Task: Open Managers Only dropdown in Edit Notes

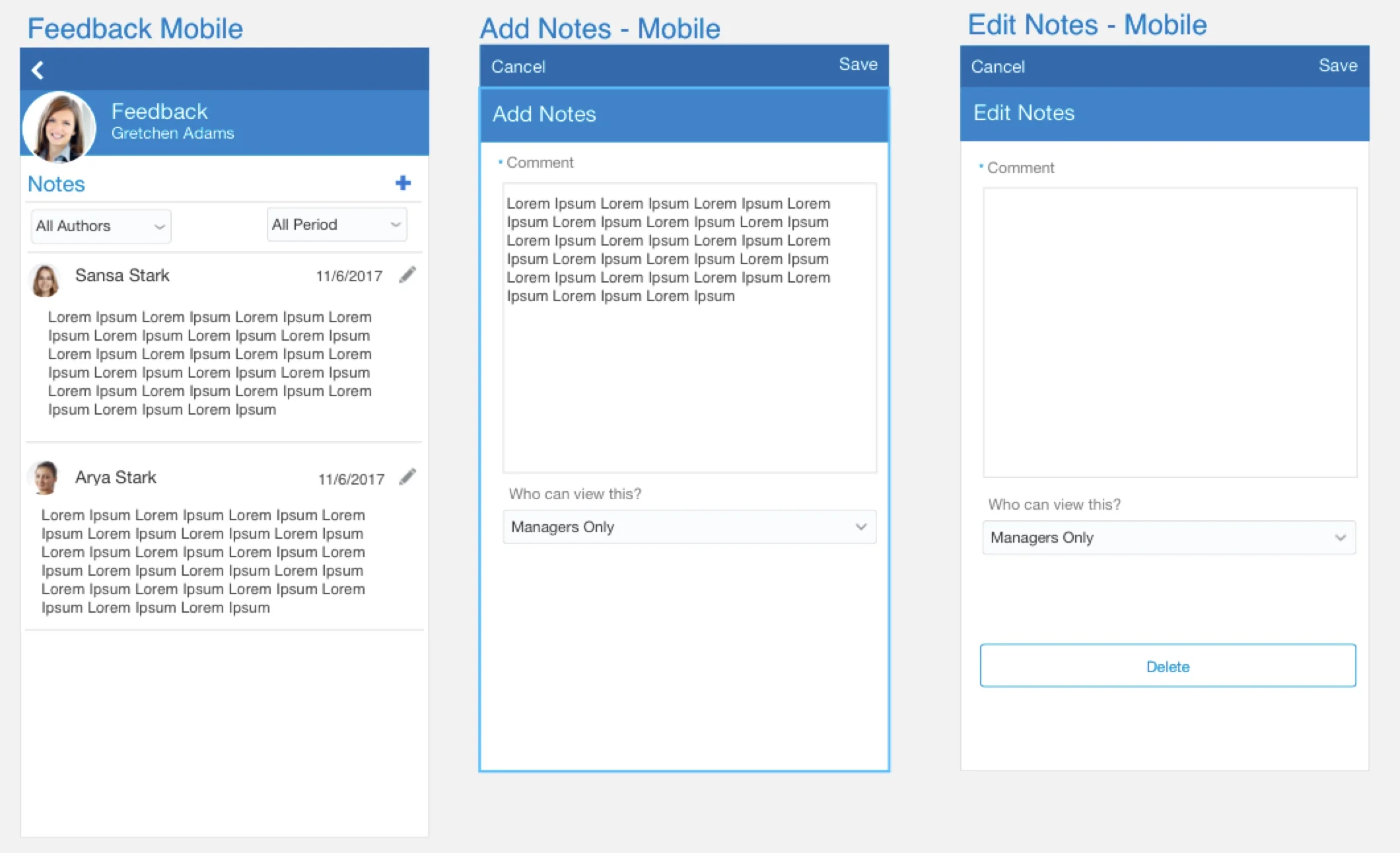Action: (x=1169, y=537)
